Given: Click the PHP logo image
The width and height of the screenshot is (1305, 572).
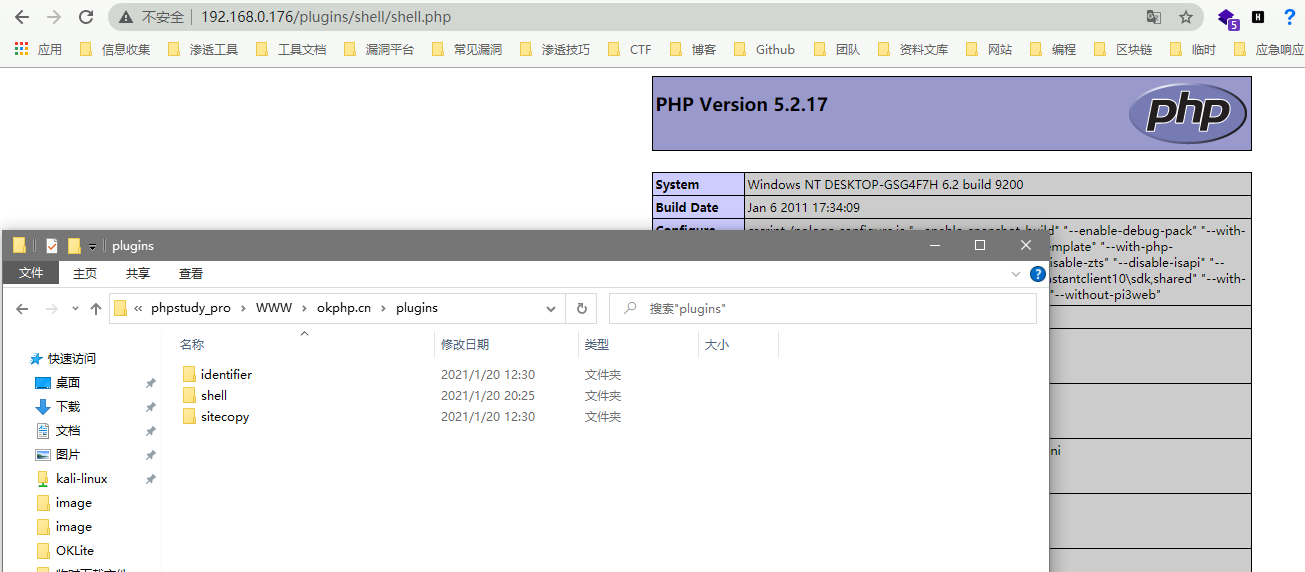Looking at the screenshot, I should (1188, 113).
